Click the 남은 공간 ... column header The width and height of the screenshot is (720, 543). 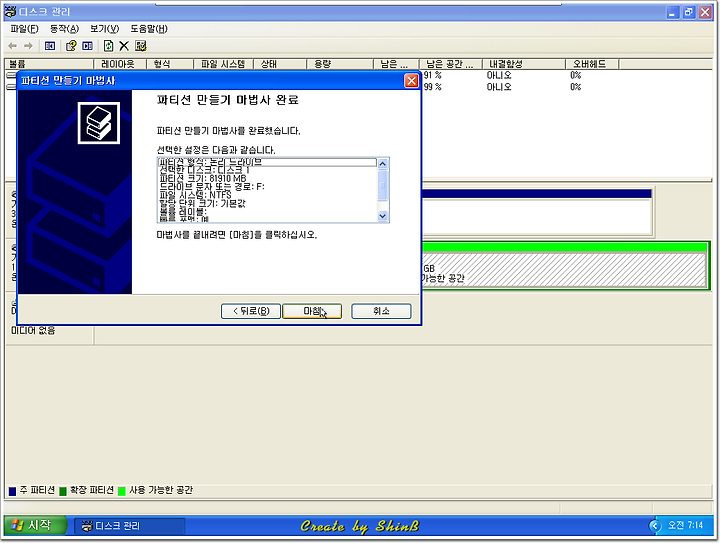point(450,64)
